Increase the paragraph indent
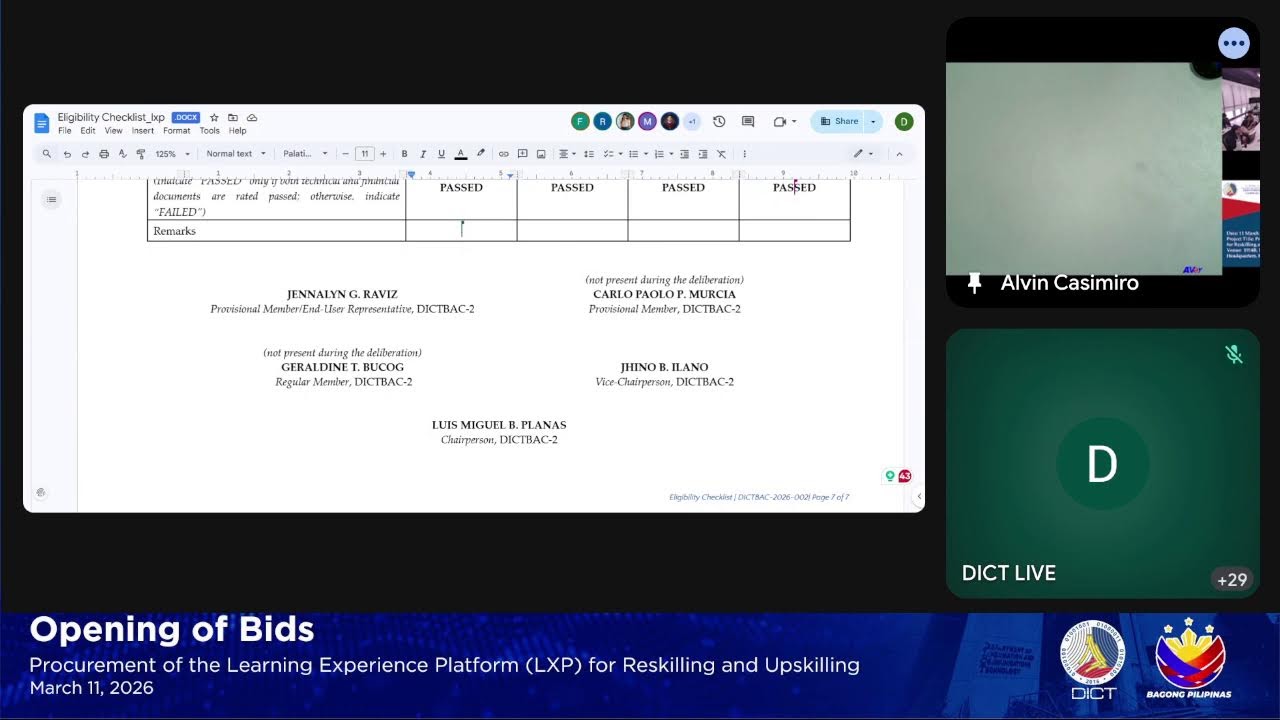 pyautogui.click(x=703, y=154)
